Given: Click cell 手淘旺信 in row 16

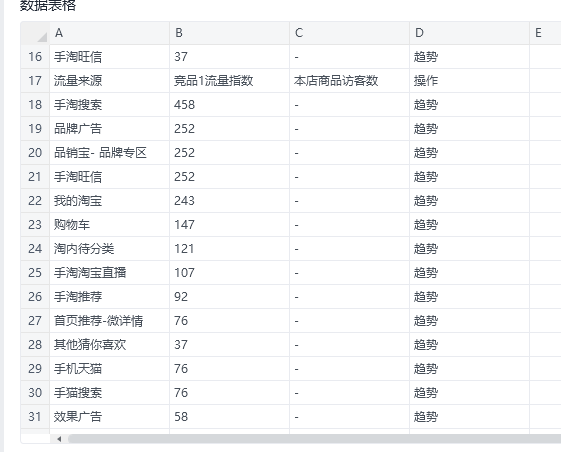Looking at the screenshot, I should [x=109, y=57].
